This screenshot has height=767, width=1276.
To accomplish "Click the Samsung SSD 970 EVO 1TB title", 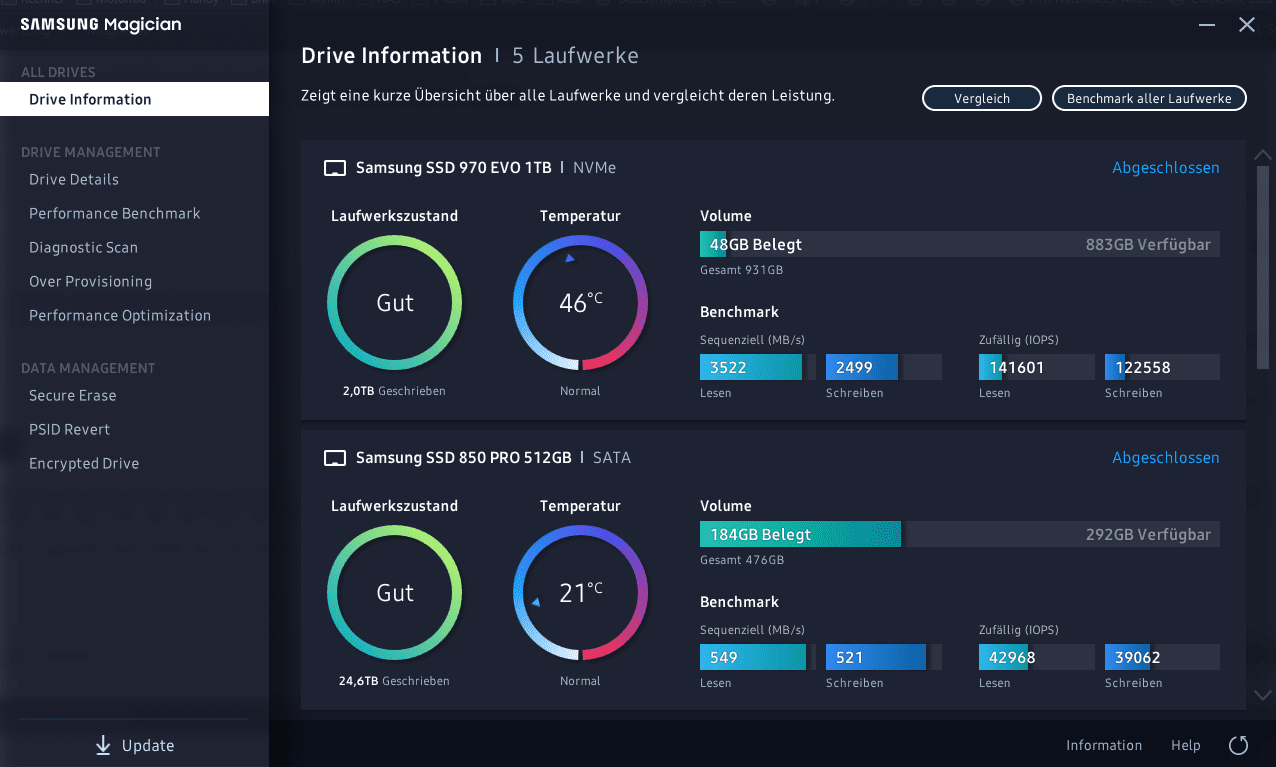I will [454, 168].
